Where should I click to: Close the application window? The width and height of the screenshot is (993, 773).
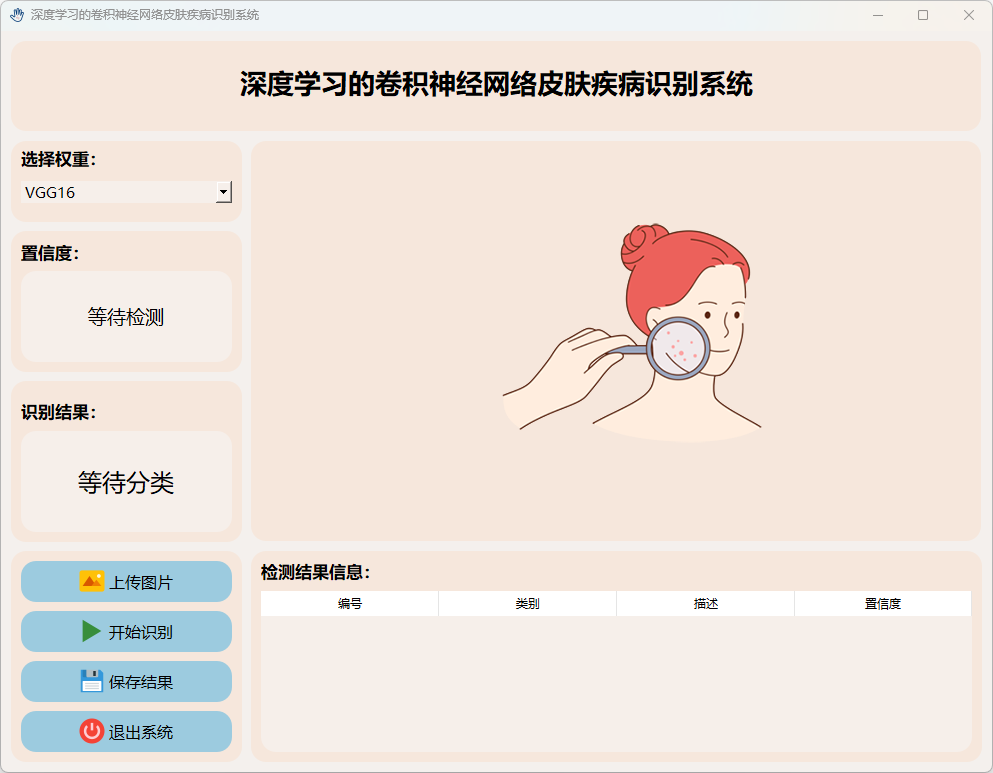968,15
